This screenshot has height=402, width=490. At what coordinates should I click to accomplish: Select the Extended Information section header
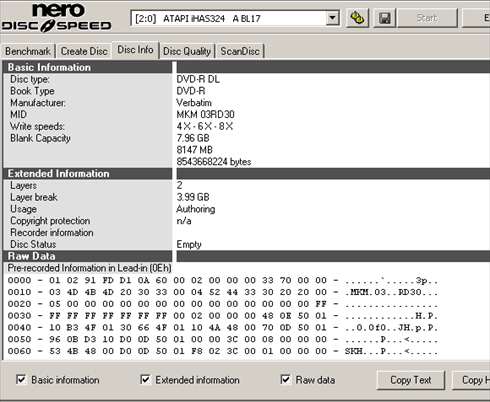87,173
